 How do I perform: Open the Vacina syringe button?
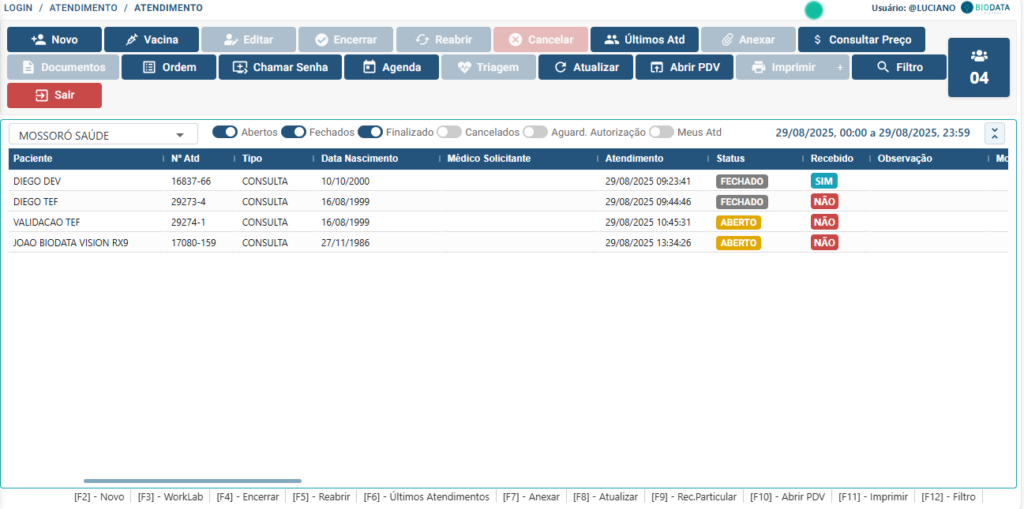pos(151,40)
